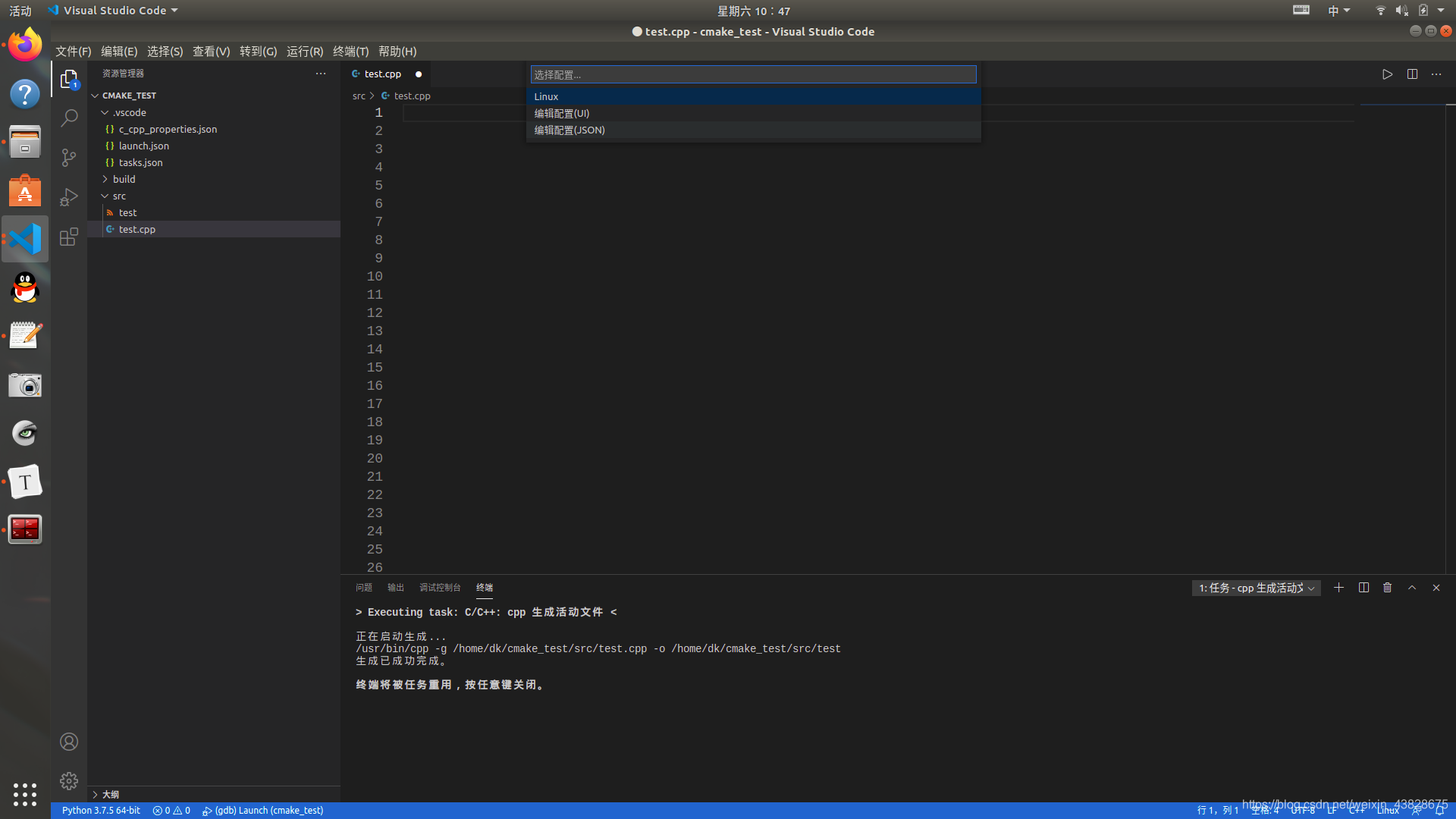Click the Run code play icon
1456x819 pixels.
click(1387, 74)
